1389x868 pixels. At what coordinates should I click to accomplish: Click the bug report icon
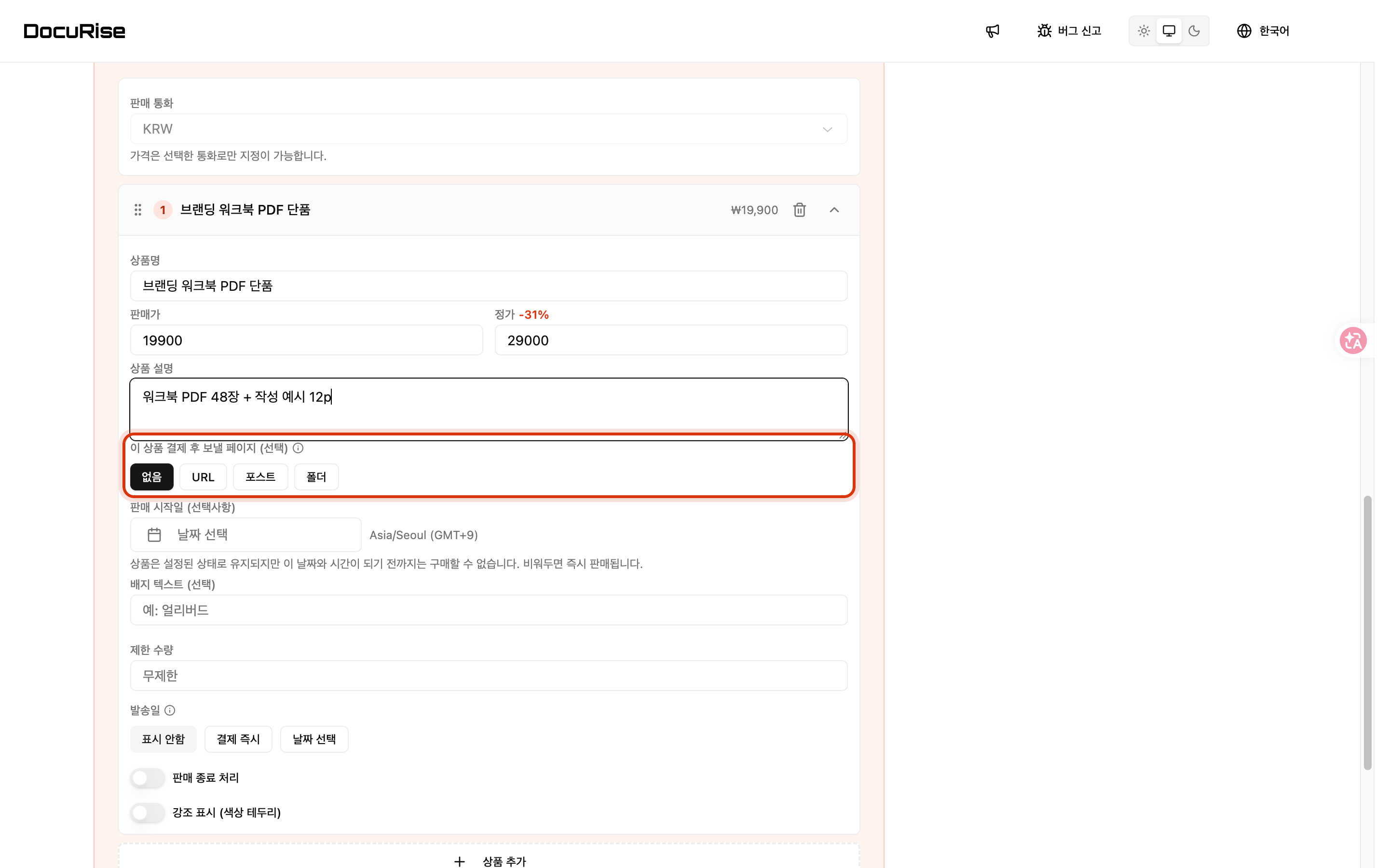pyautogui.click(x=1044, y=31)
